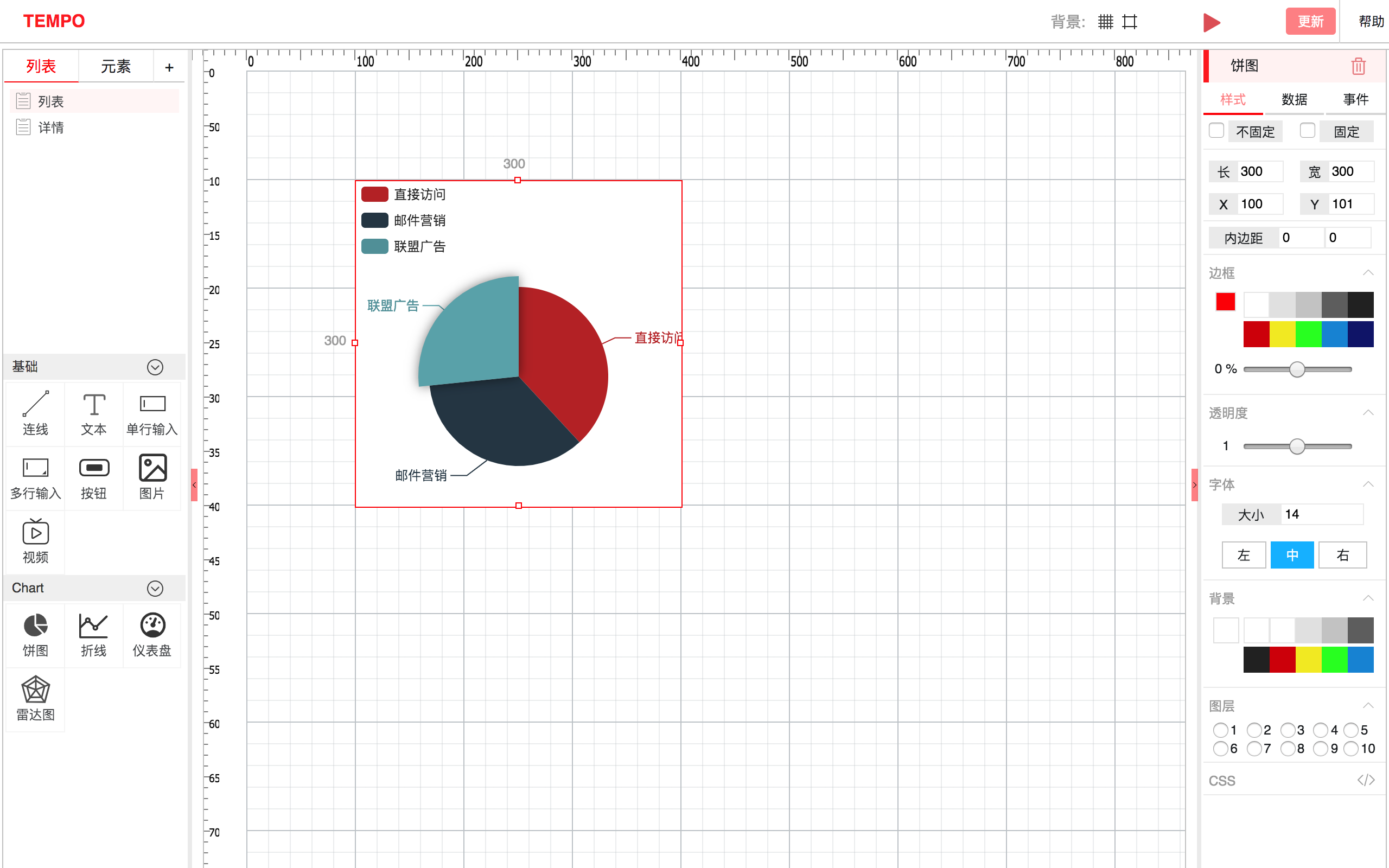Collapse the 边框 border section
Screen dimensions: 1389x868
click(1368, 273)
